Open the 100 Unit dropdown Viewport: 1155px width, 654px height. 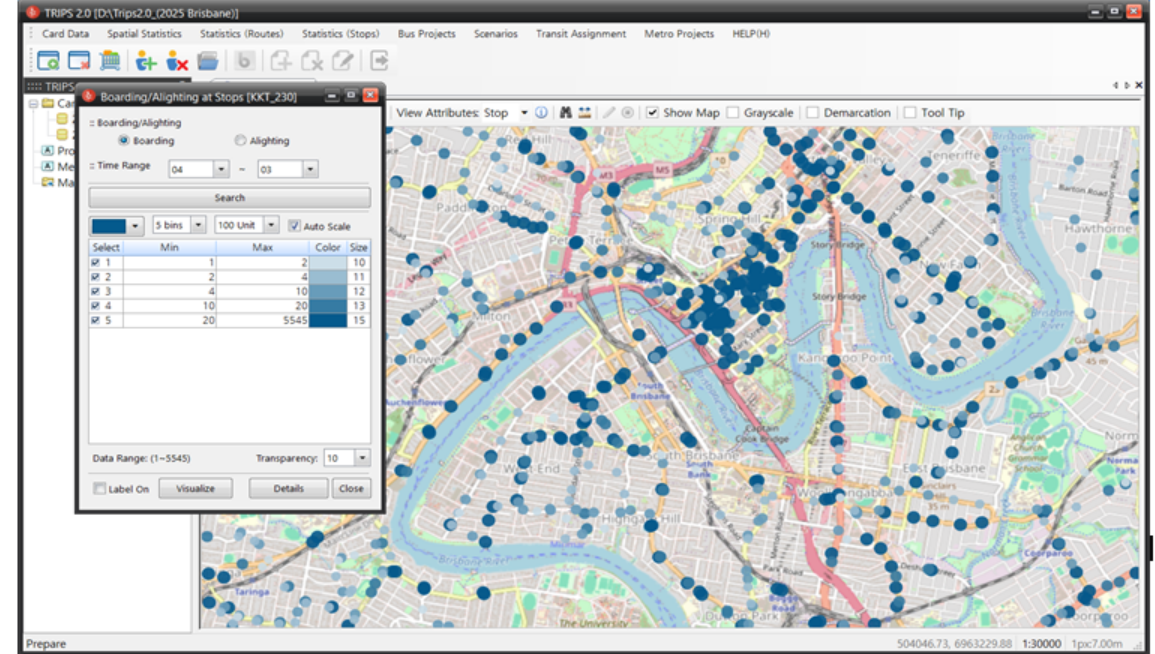271,225
